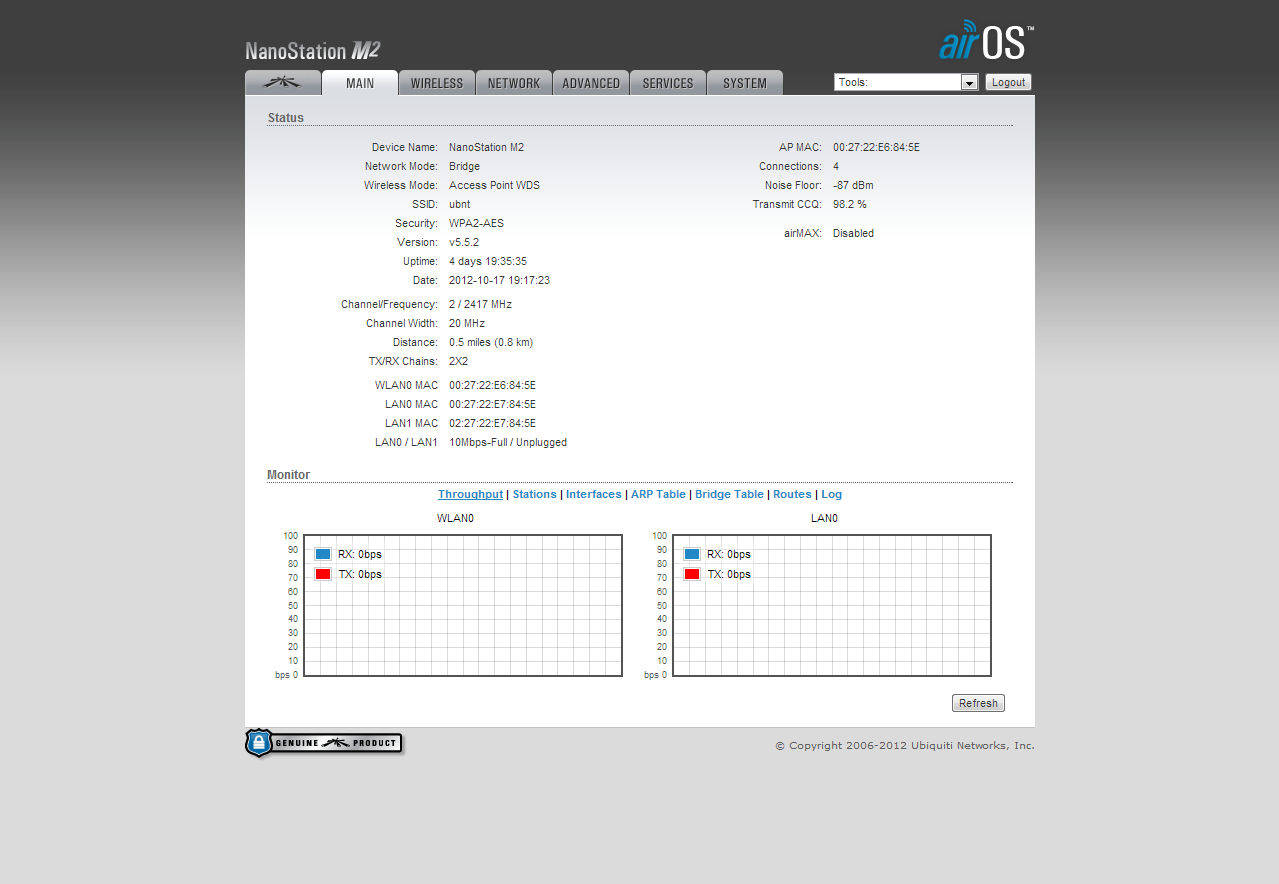Click the WLAN0 graph title
The image size is (1279, 884).
(455, 518)
